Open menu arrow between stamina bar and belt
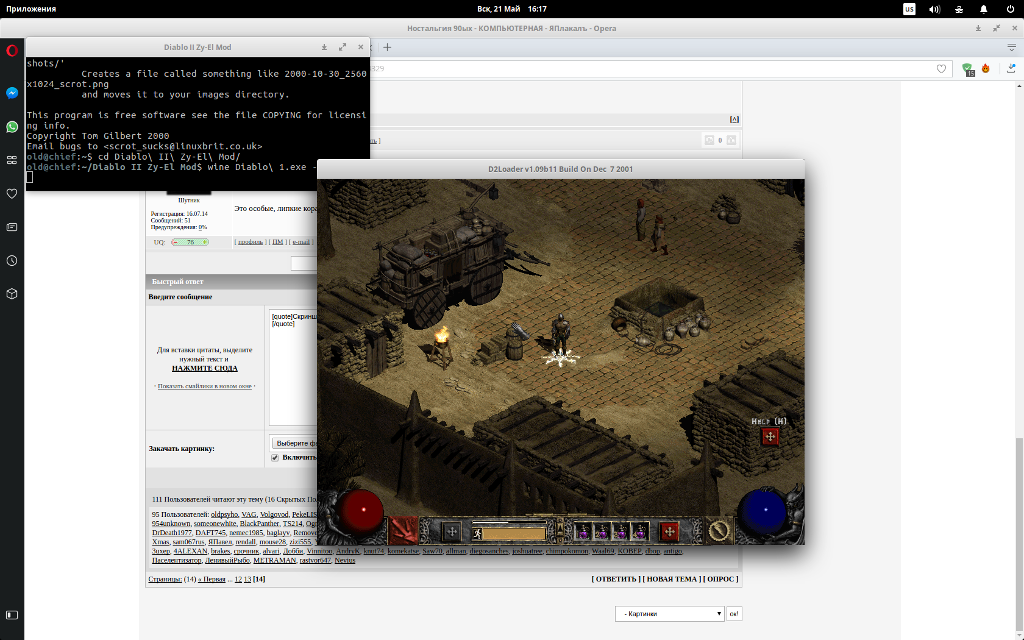 [x=560, y=532]
